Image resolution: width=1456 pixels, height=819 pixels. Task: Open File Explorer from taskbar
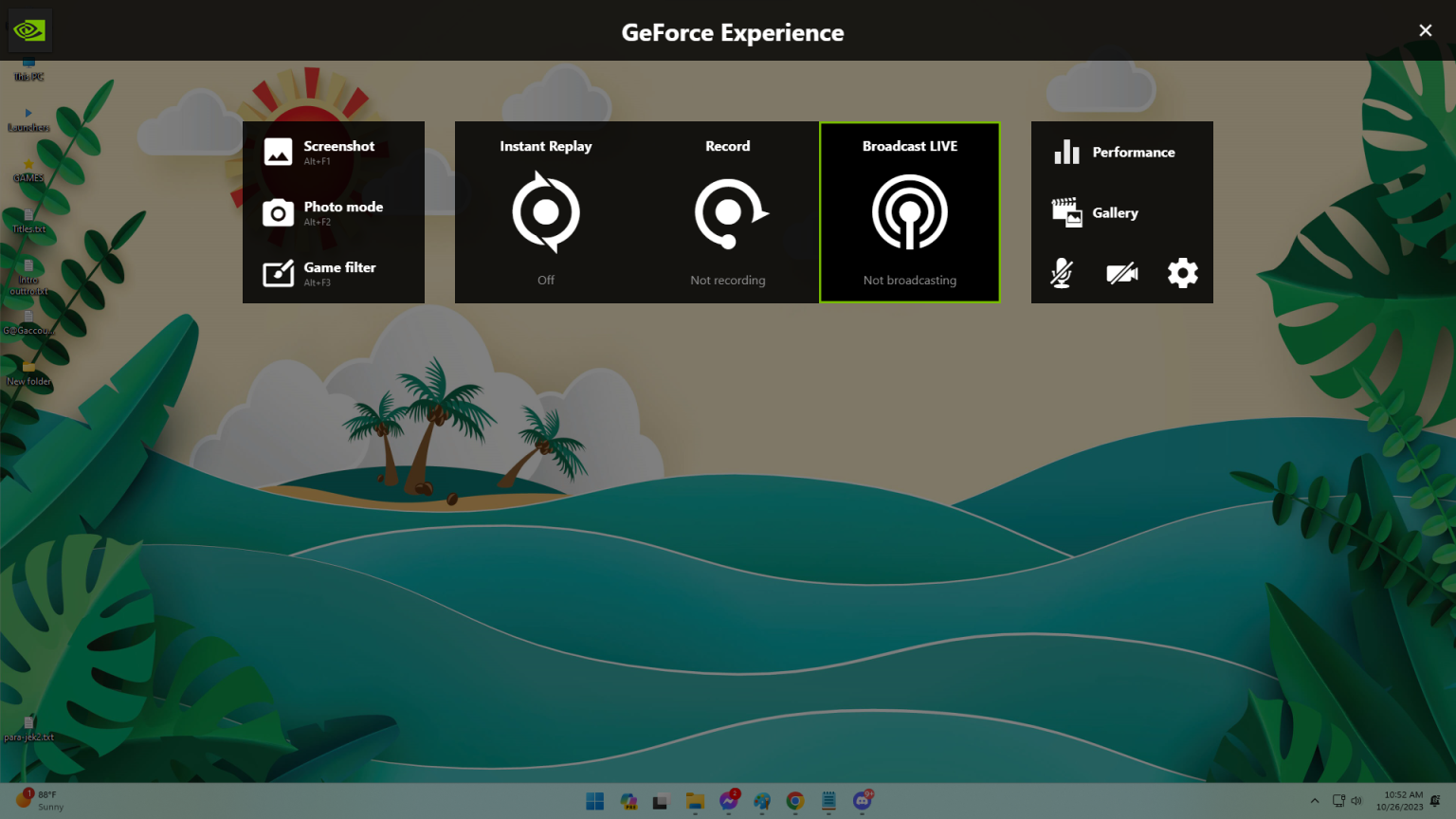(695, 801)
